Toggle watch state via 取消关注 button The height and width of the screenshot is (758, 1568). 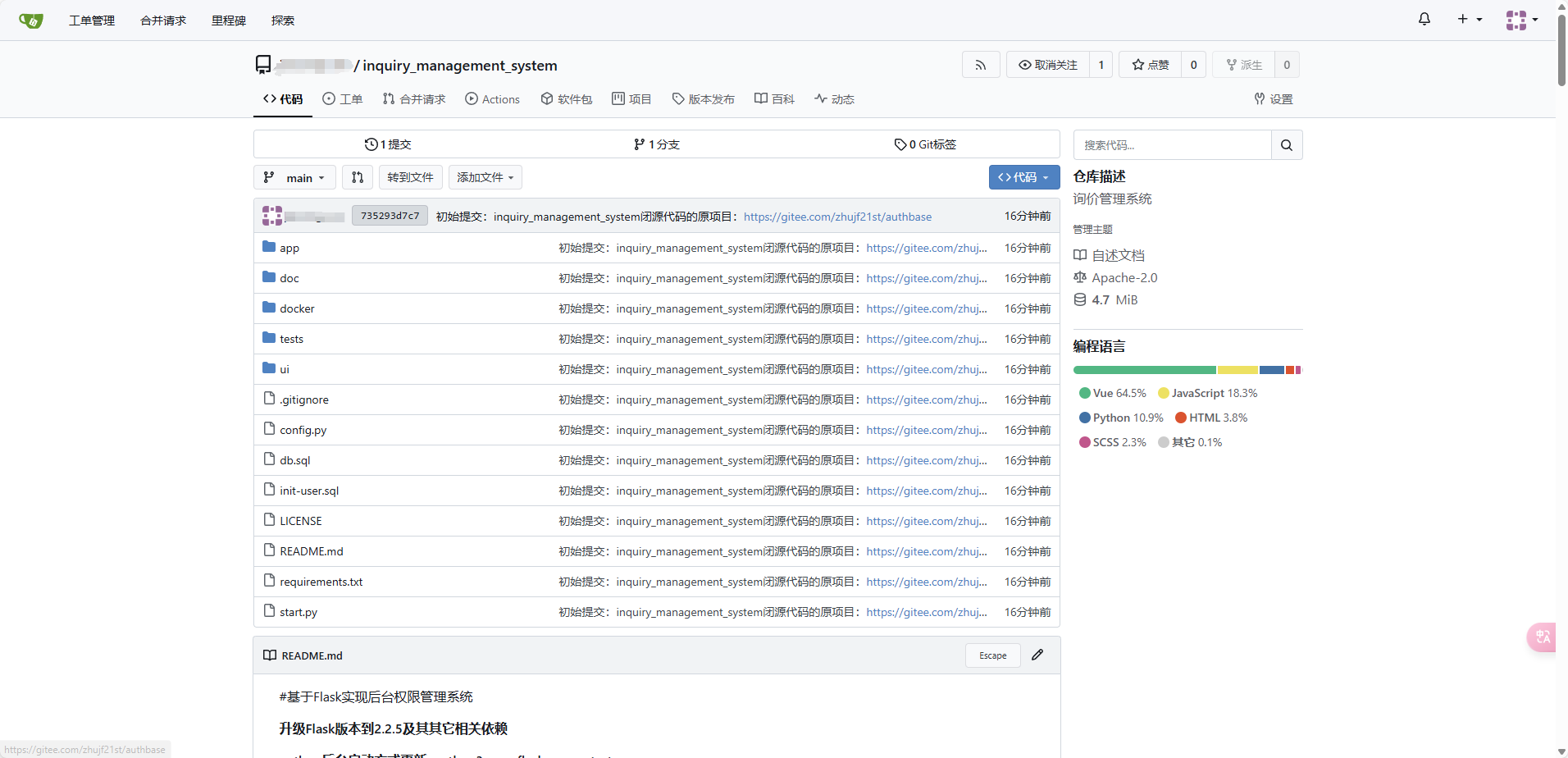coord(1047,64)
